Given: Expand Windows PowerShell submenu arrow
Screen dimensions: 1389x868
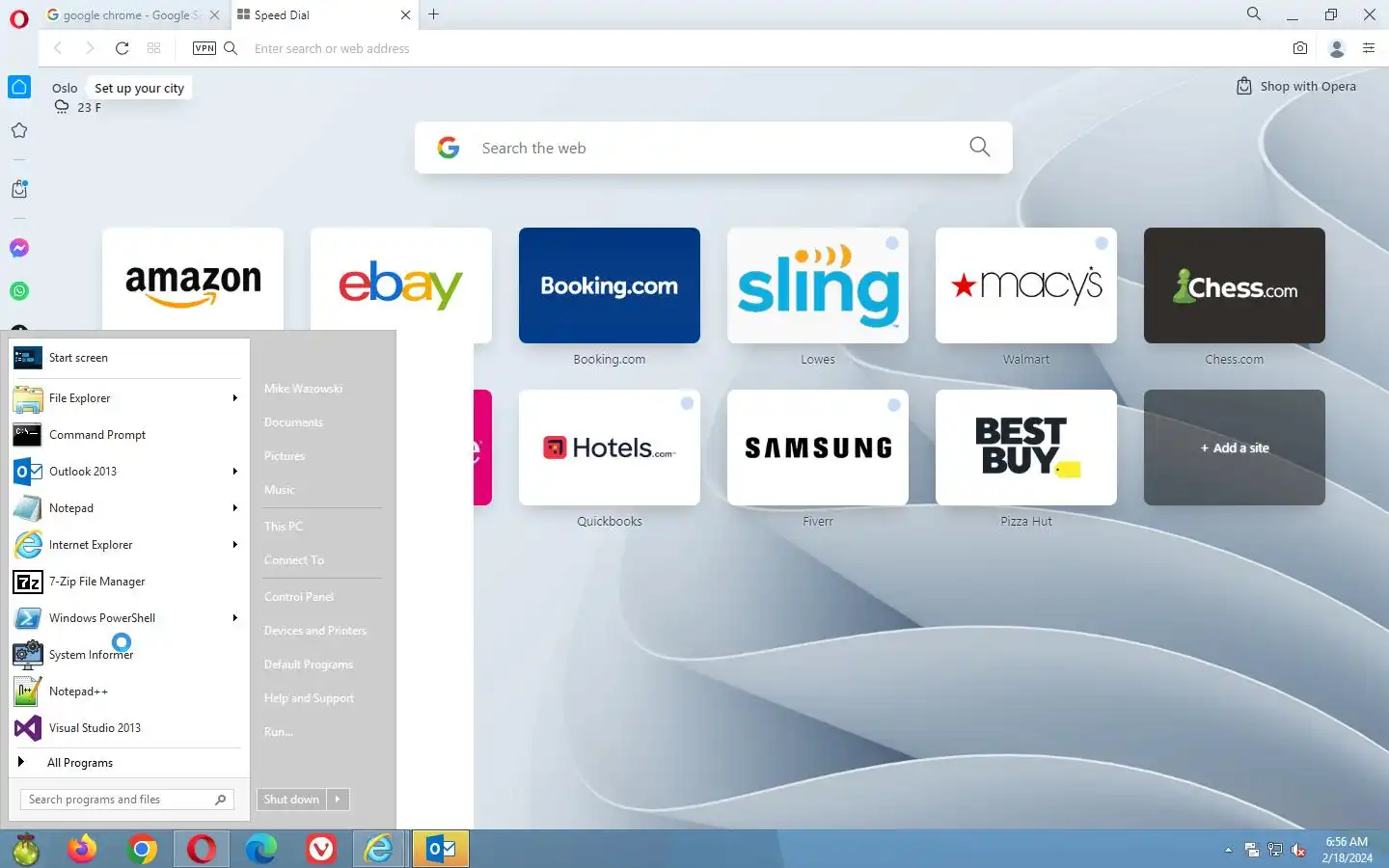Looking at the screenshot, I should [234, 618].
